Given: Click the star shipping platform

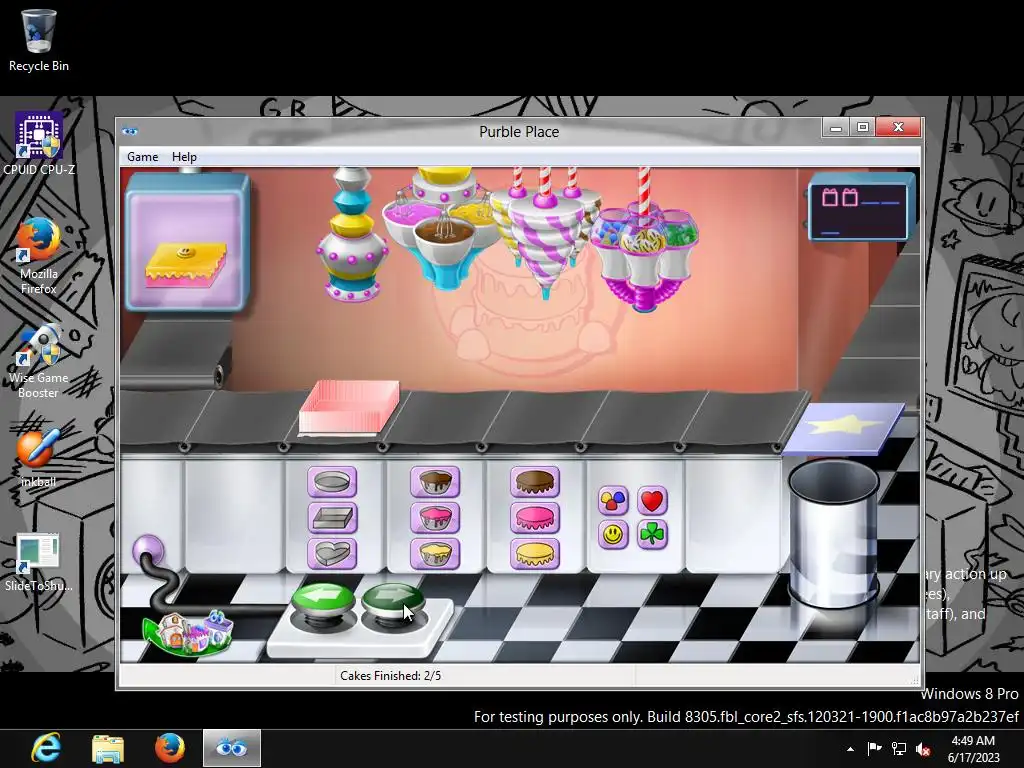Looking at the screenshot, I should [844, 428].
